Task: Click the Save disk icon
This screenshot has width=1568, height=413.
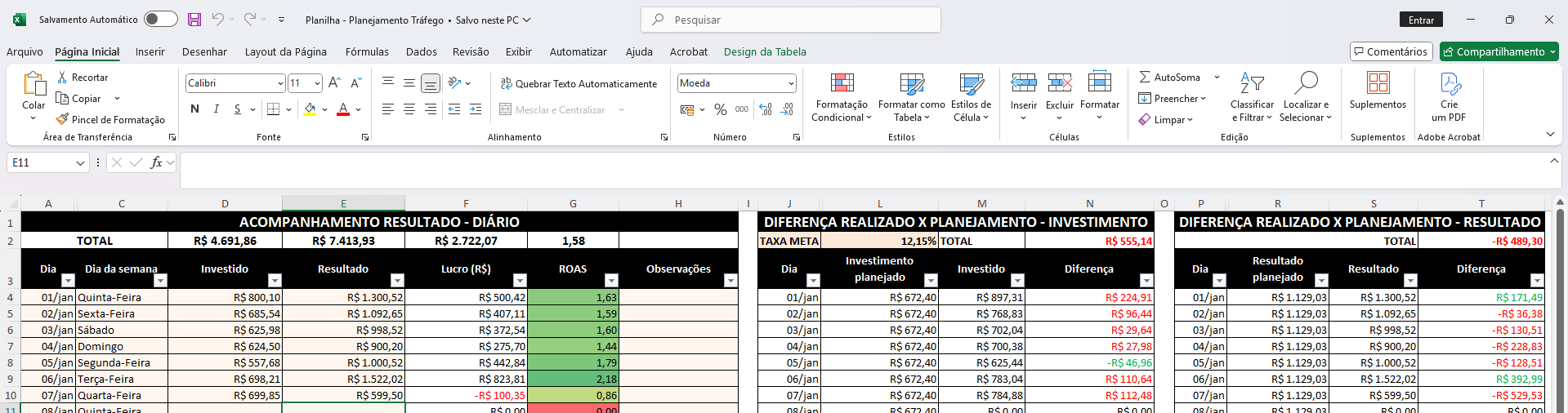Action: tap(194, 20)
